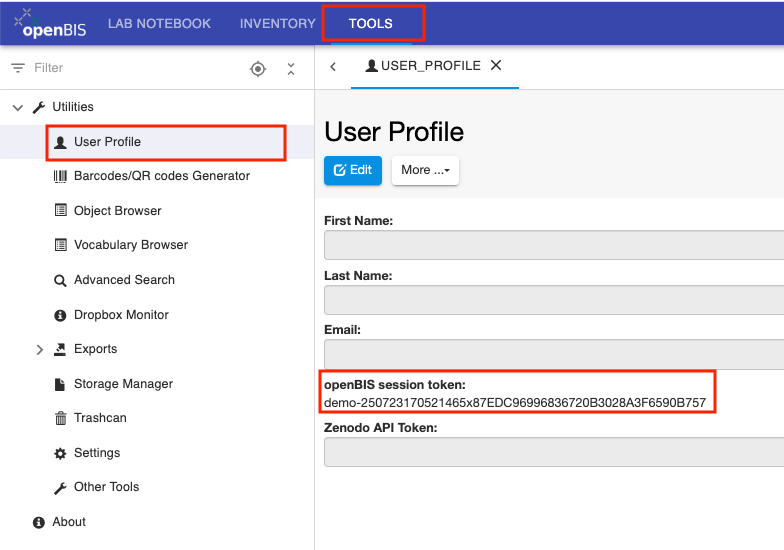
Task: Click the barcode icon
Action: tap(60, 176)
